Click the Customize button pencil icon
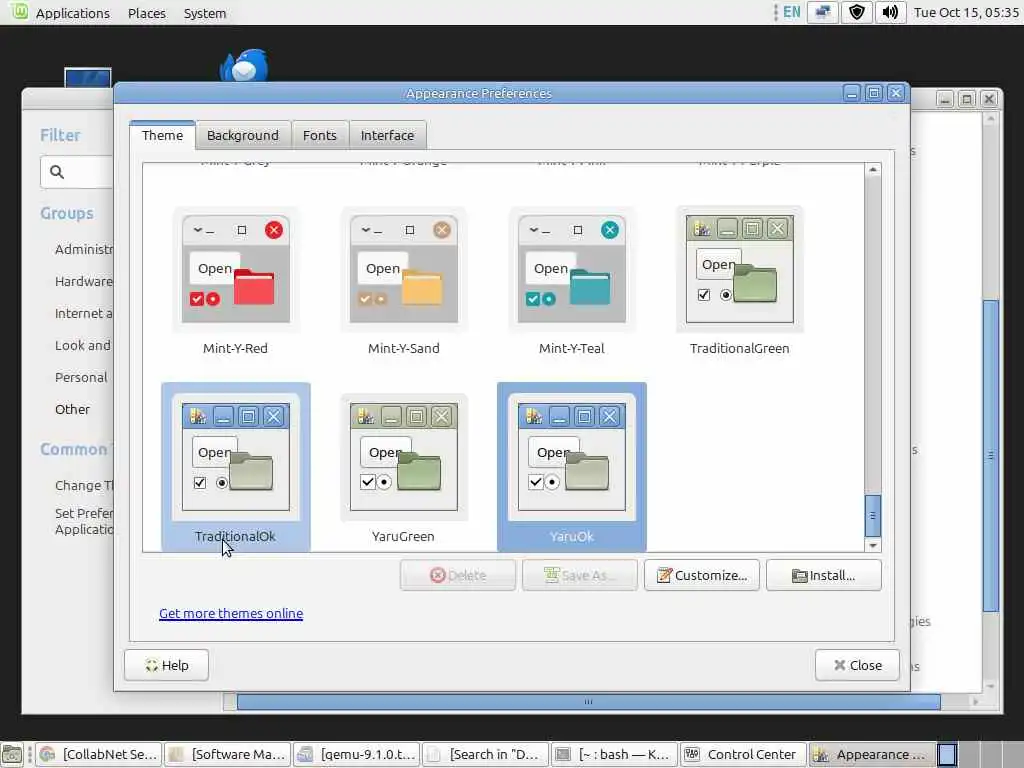 [664, 575]
